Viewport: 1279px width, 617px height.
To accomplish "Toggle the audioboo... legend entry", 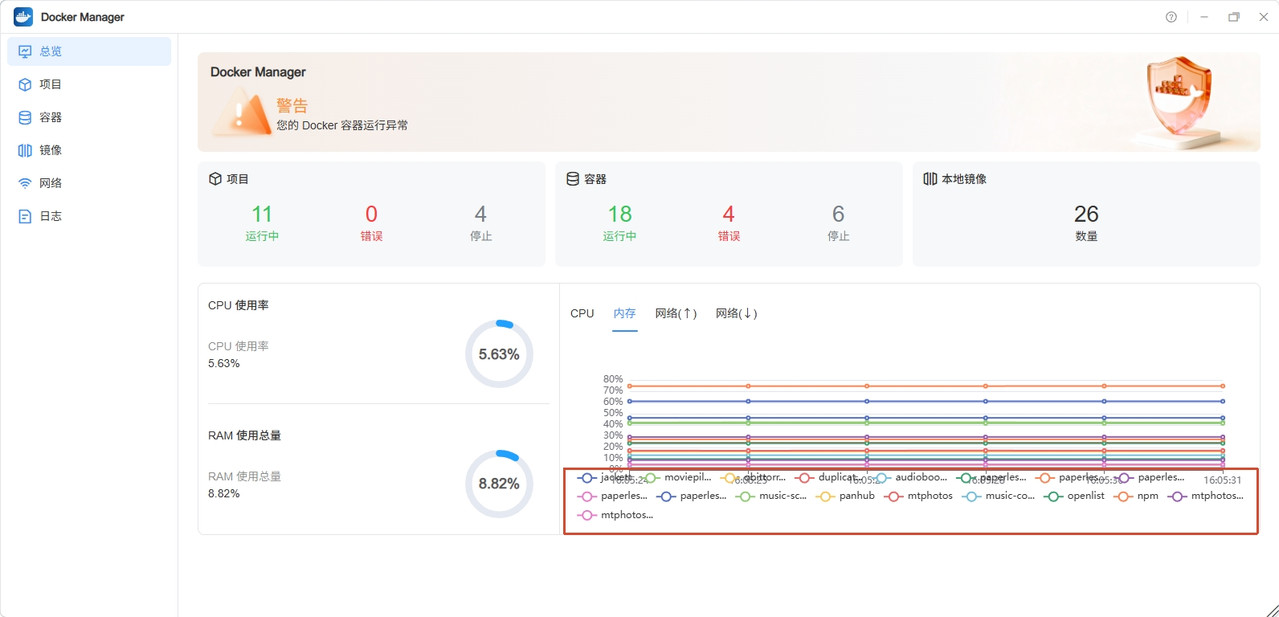I will click(x=910, y=478).
